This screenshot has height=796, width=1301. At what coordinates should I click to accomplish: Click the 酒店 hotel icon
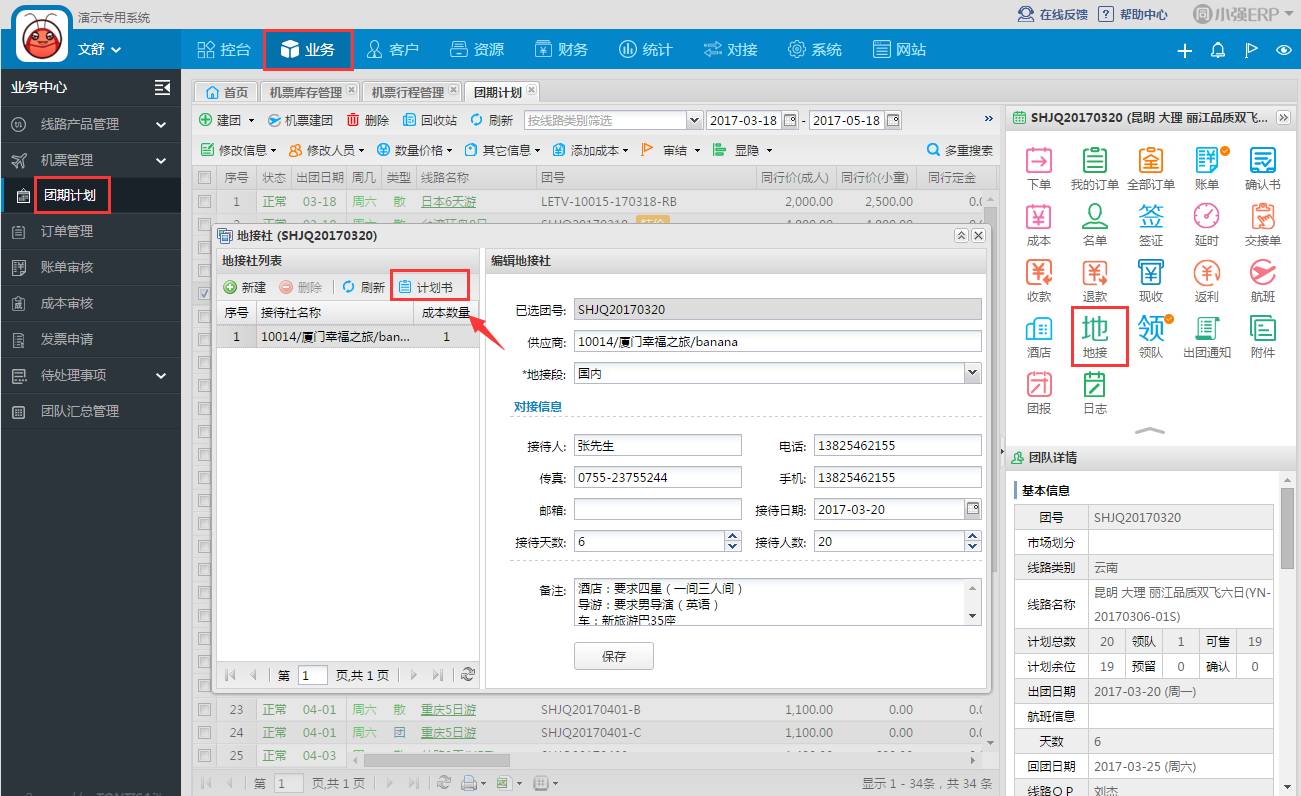(x=1039, y=336)
